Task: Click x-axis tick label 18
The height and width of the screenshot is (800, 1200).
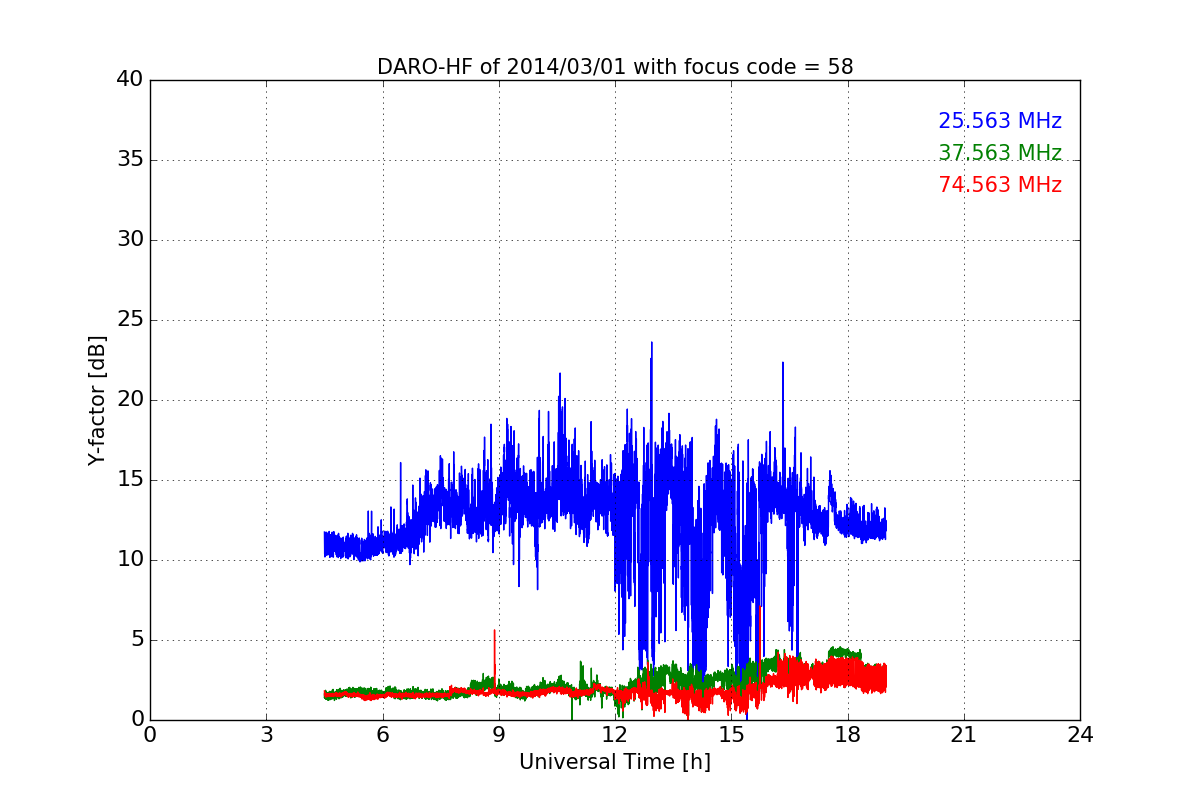Action: click(848, 735)
